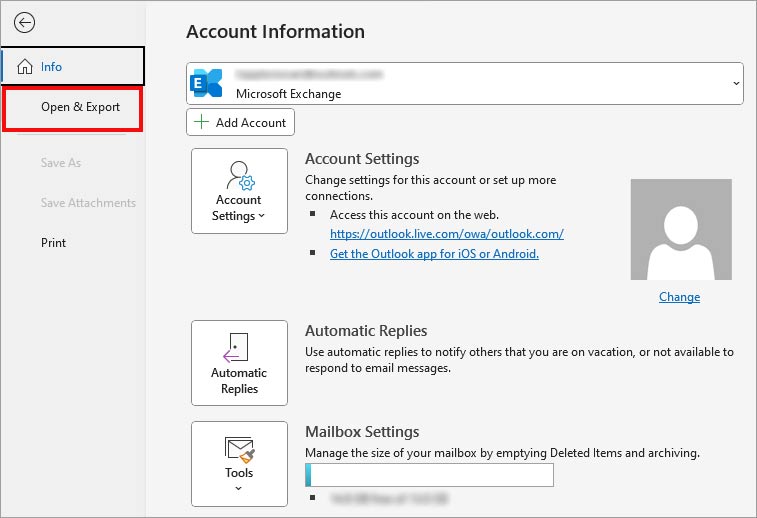
Task: Expand the Tools dropdown chevron
Action: click(x=238, y=489)
